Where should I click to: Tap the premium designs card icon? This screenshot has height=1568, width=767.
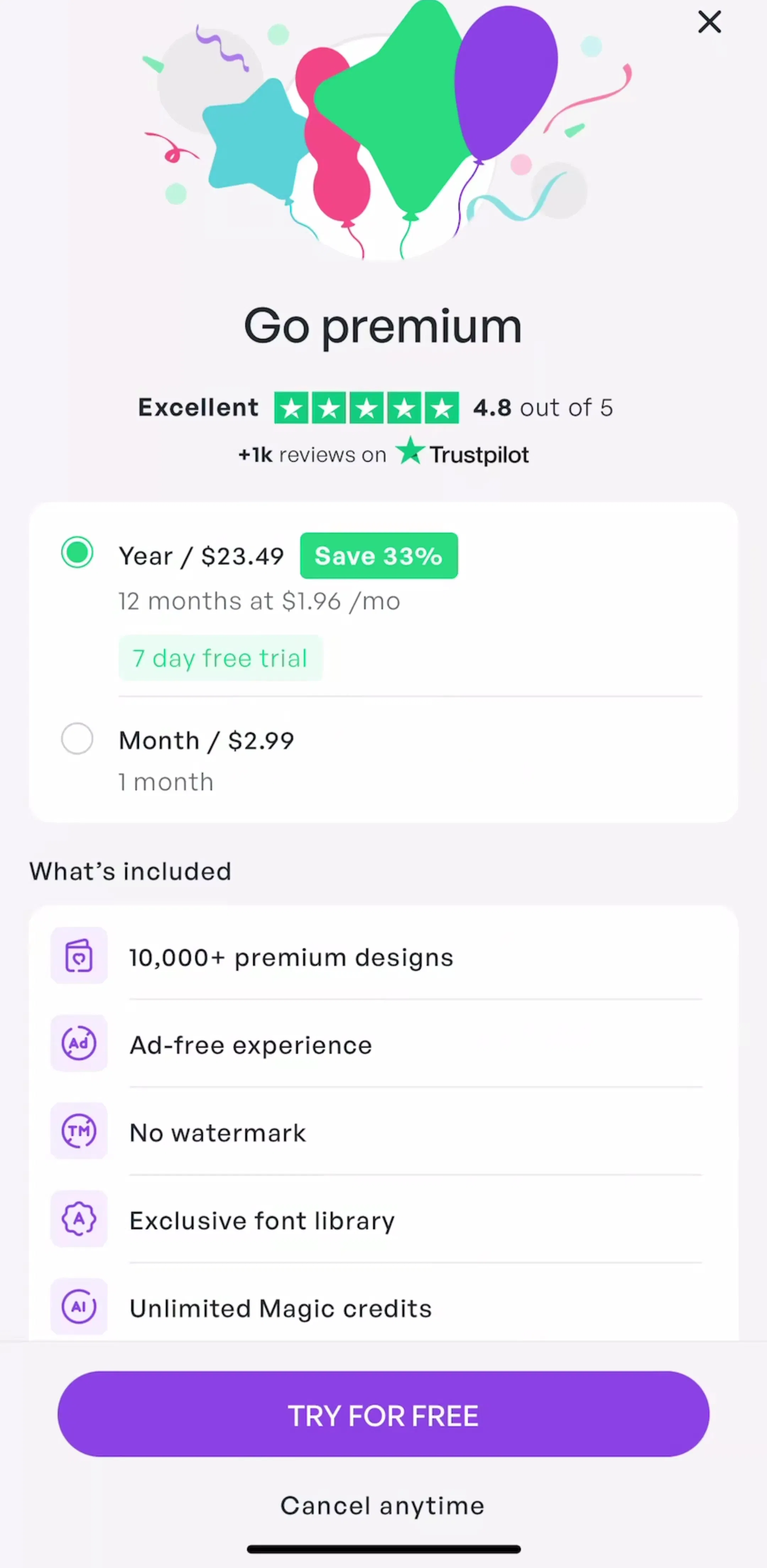coord(79,956)
